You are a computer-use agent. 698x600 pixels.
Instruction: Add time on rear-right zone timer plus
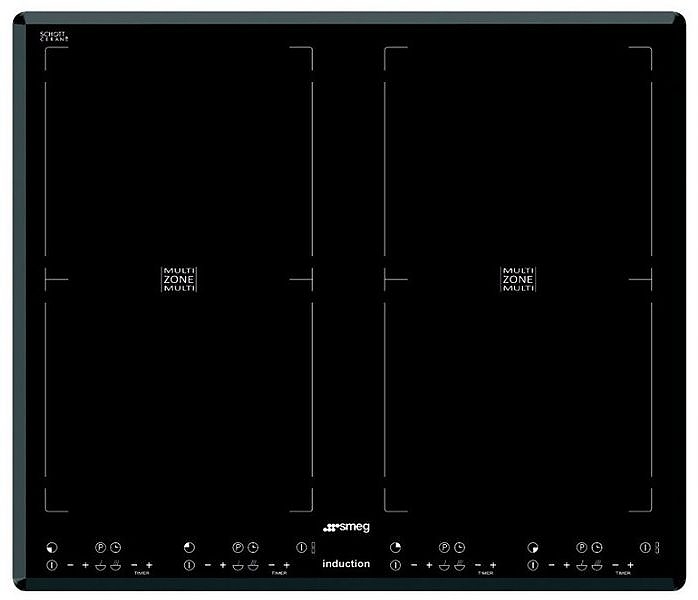493,565
